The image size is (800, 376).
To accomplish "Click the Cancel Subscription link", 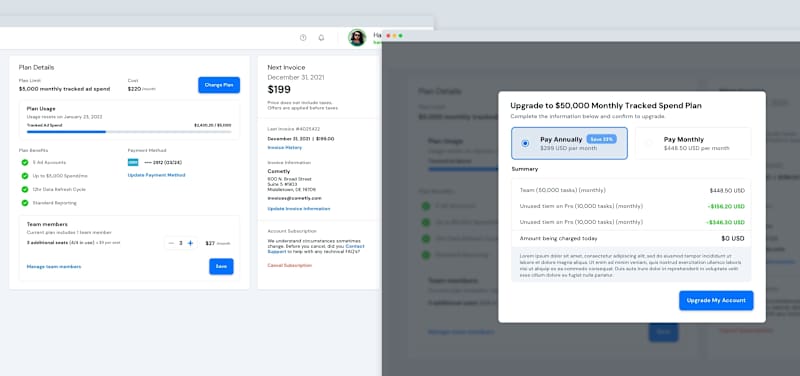I will (x=289, y=265).
